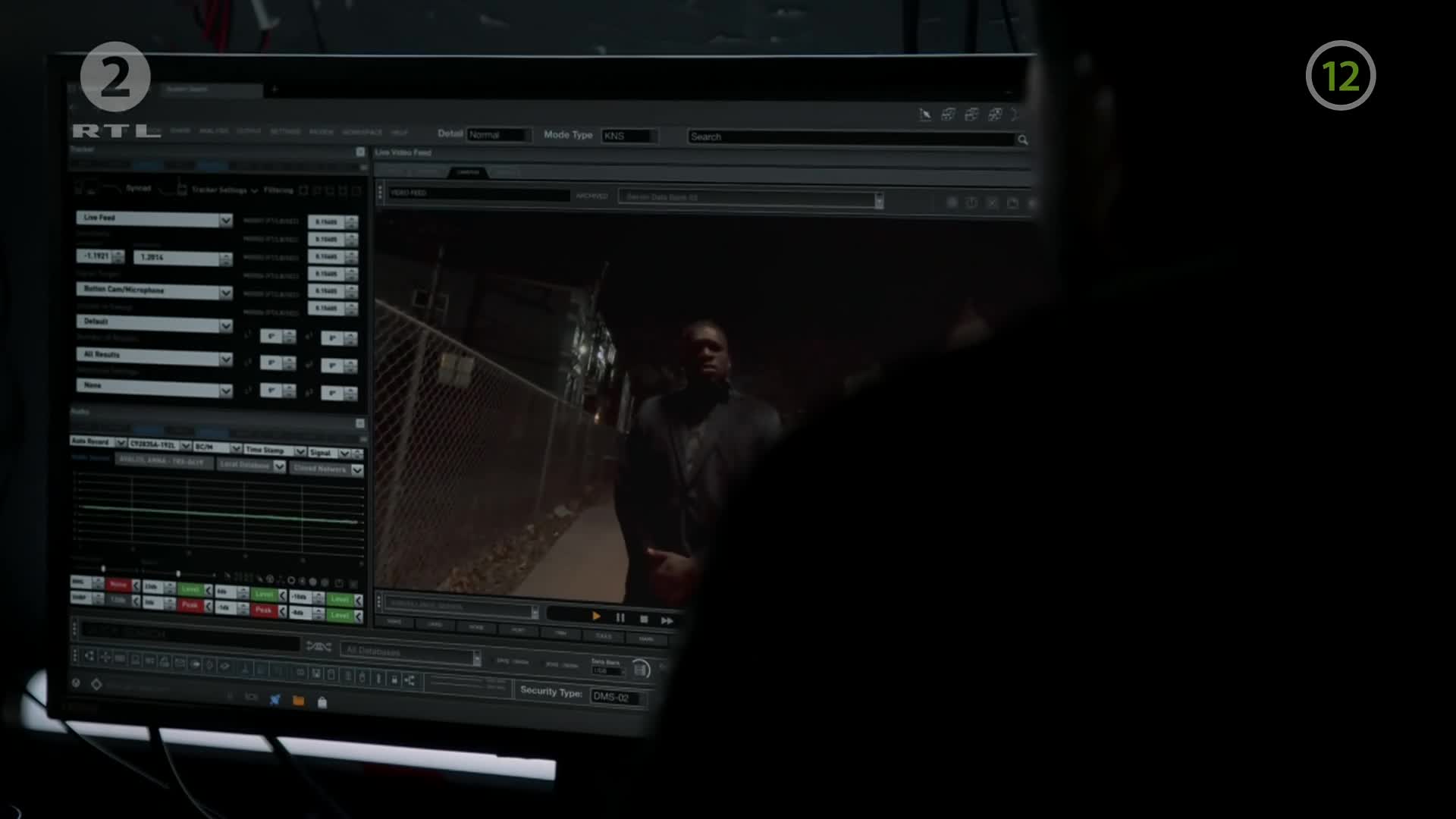Toggle the red Peak indicator button
Image resolution: width=1456 pixels, height=819 pixels.
190,605
